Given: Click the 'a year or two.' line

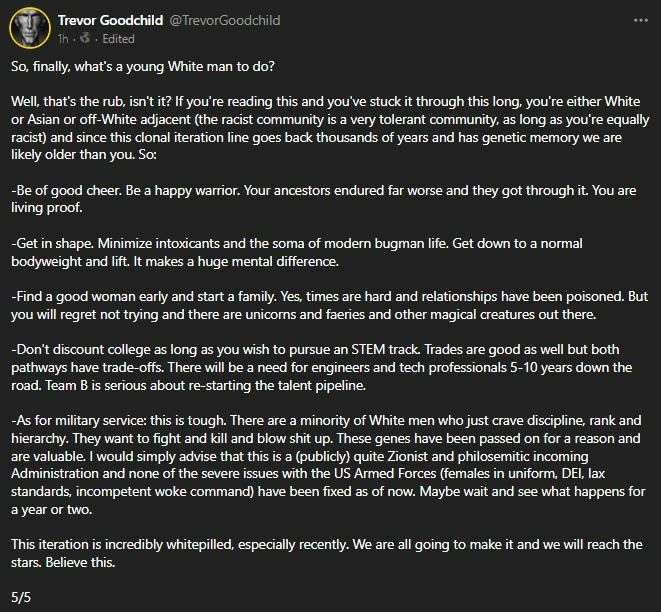Looking at the screenshot, I should click(51, 510).
